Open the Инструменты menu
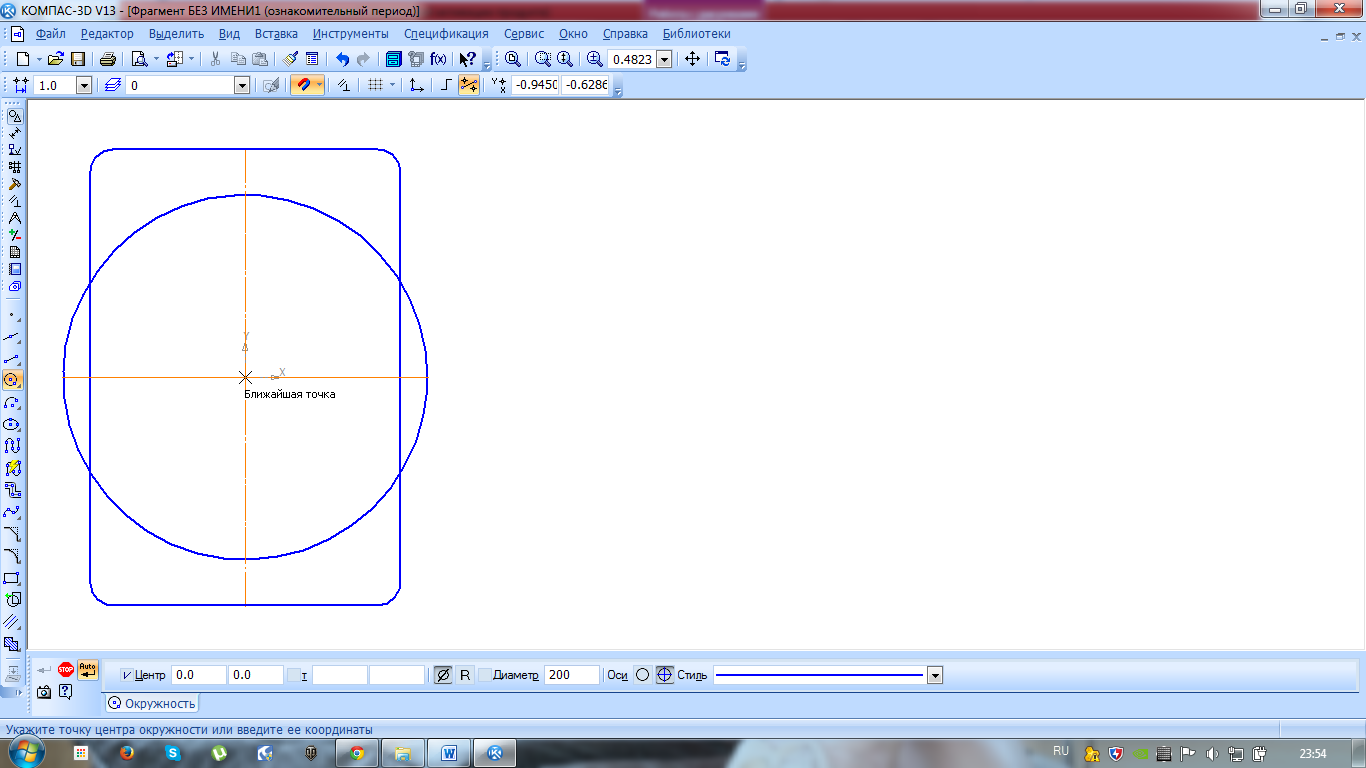The image size is (1366, 768). pyautogui.click(x=351, y=33)
